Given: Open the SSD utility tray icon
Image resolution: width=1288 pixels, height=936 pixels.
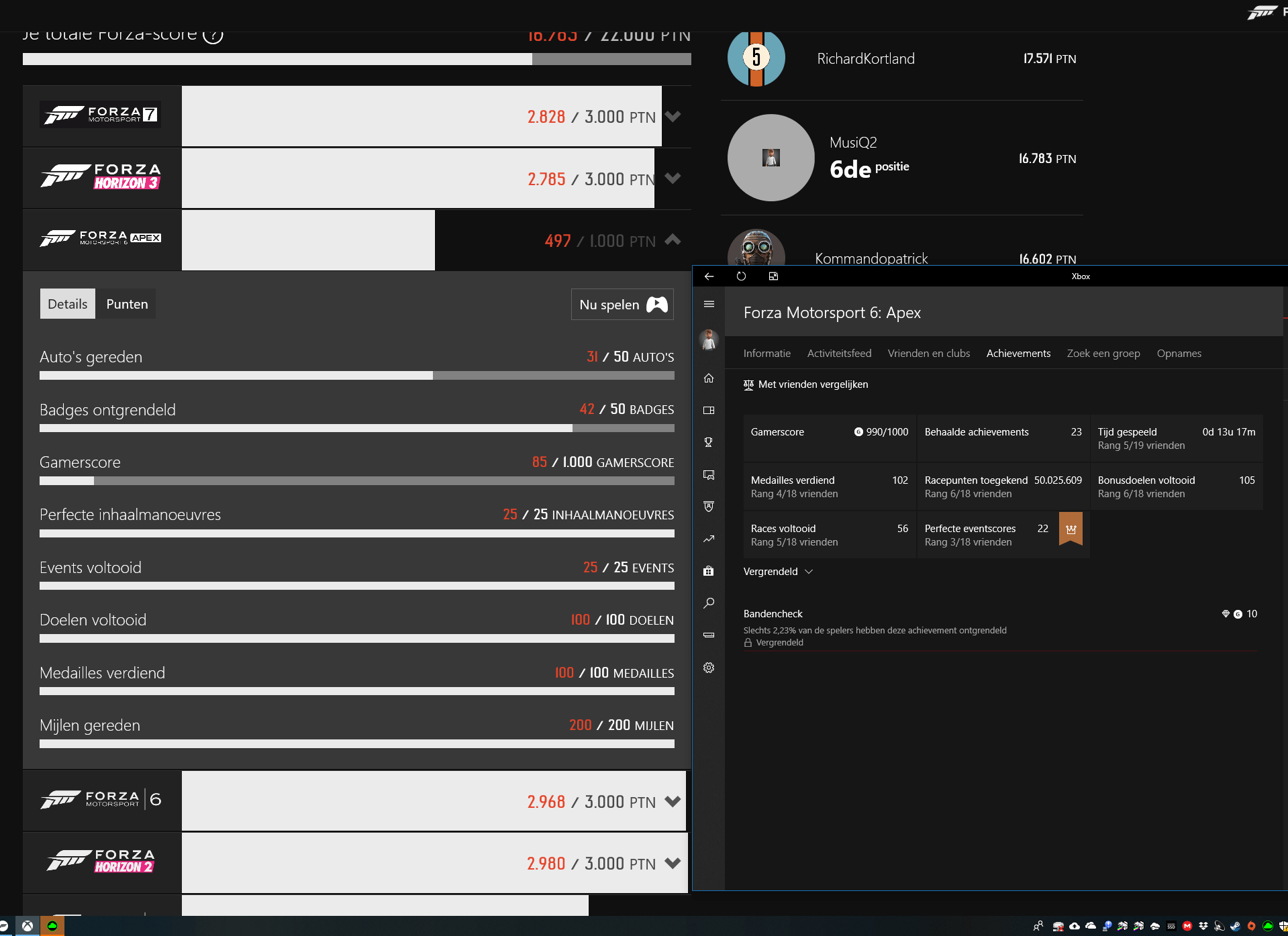Looking at the screenshot, I should [x=1171, y=927].
